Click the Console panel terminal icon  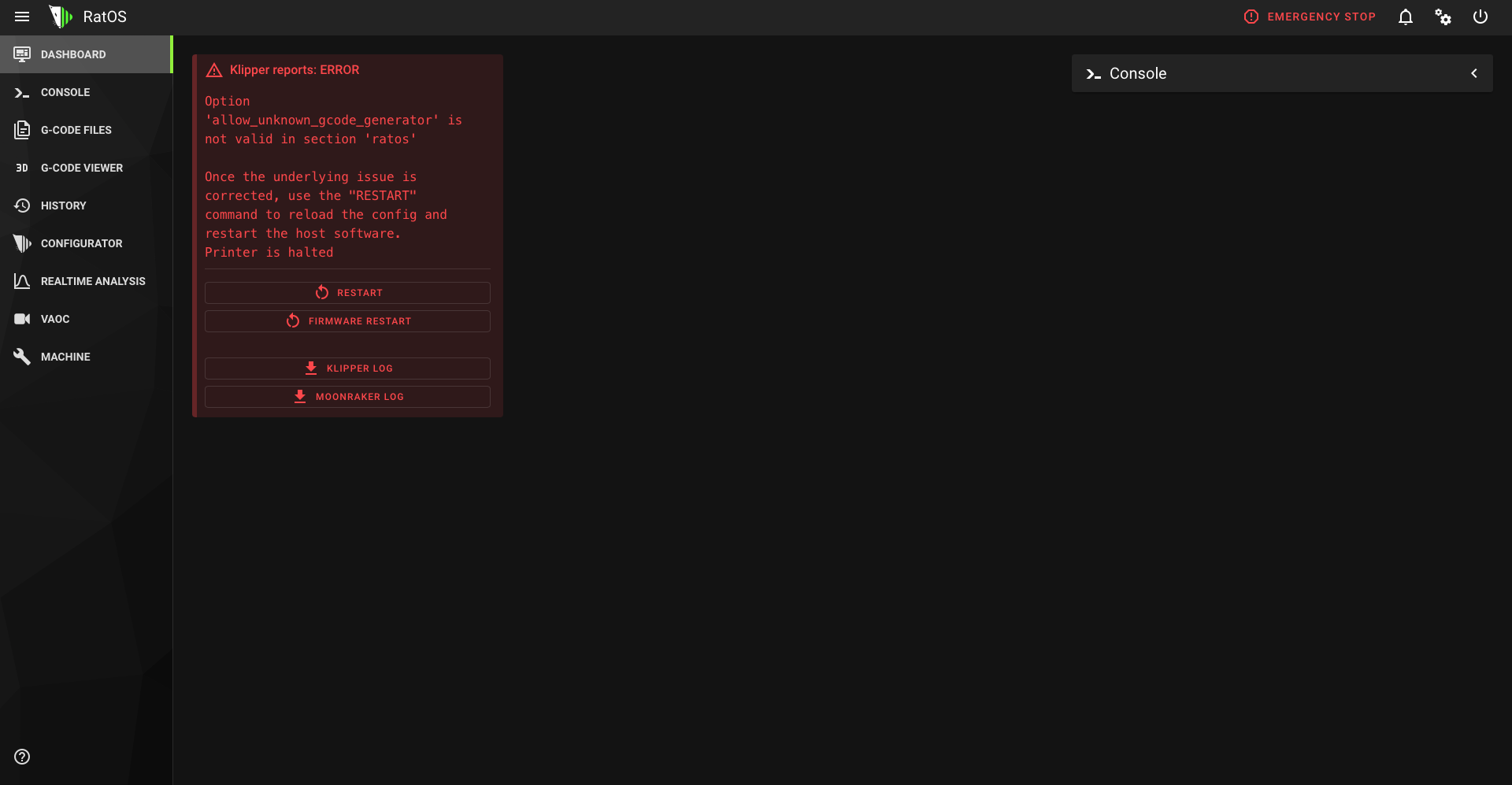(1094, 74)
